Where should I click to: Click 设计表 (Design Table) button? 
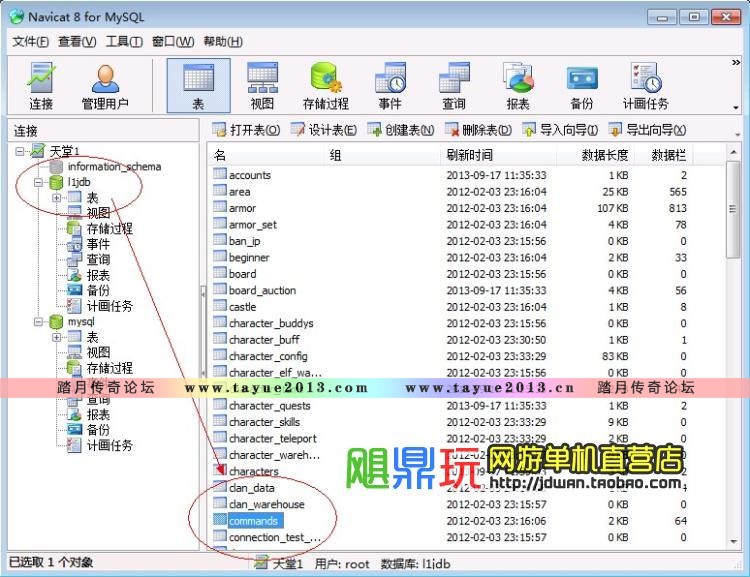pyautogui.click(x=324, y=130)
